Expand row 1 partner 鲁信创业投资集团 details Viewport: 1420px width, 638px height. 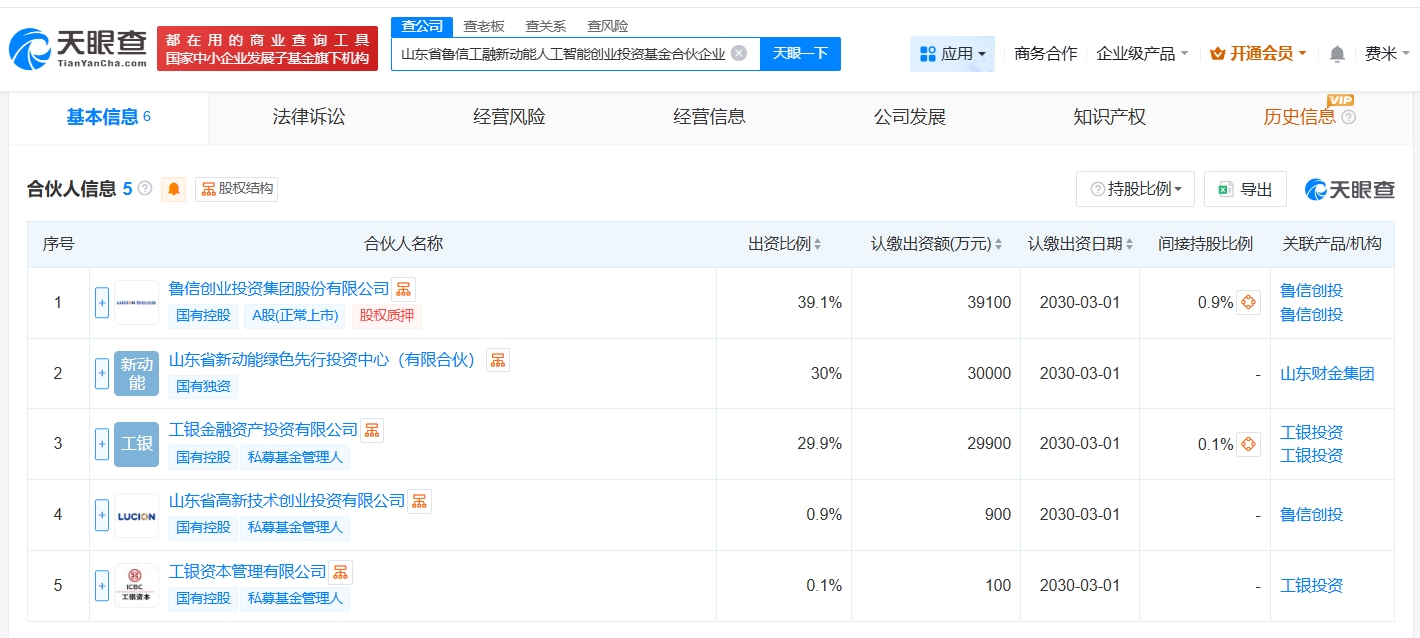click(x=101, y=303)
